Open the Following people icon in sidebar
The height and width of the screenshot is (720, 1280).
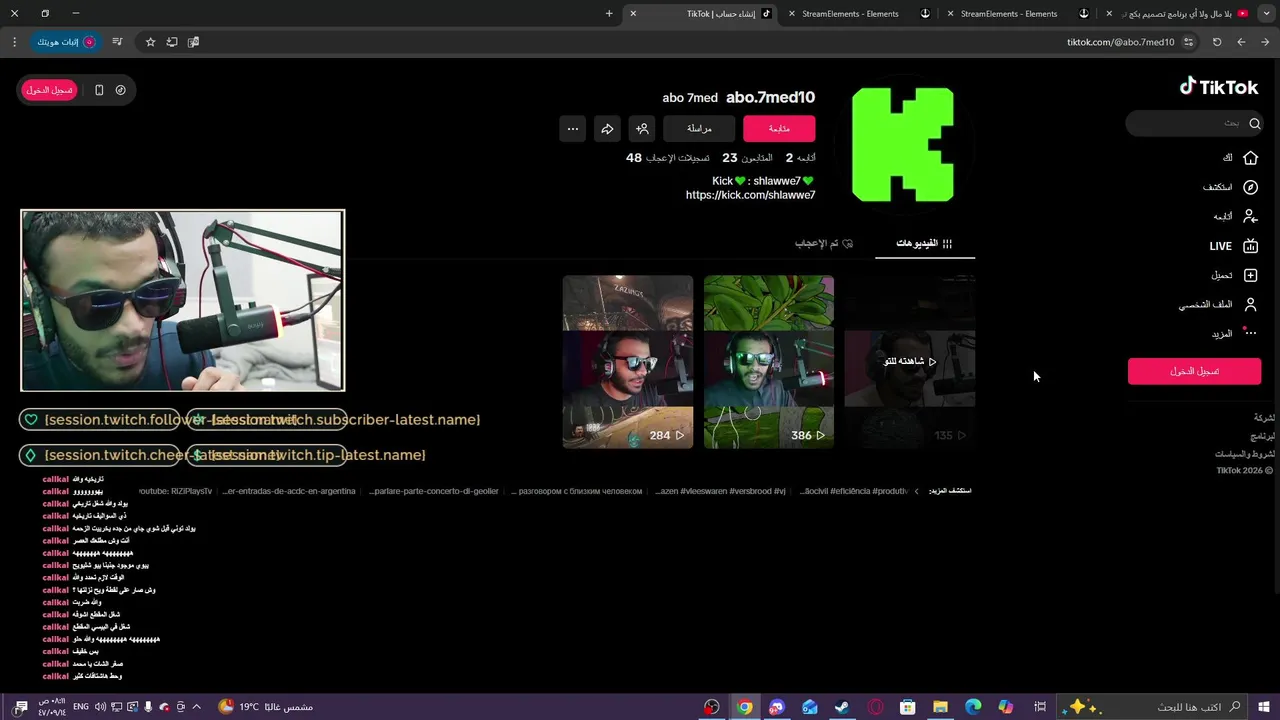pyautogui.click(x=1250, y=216)
